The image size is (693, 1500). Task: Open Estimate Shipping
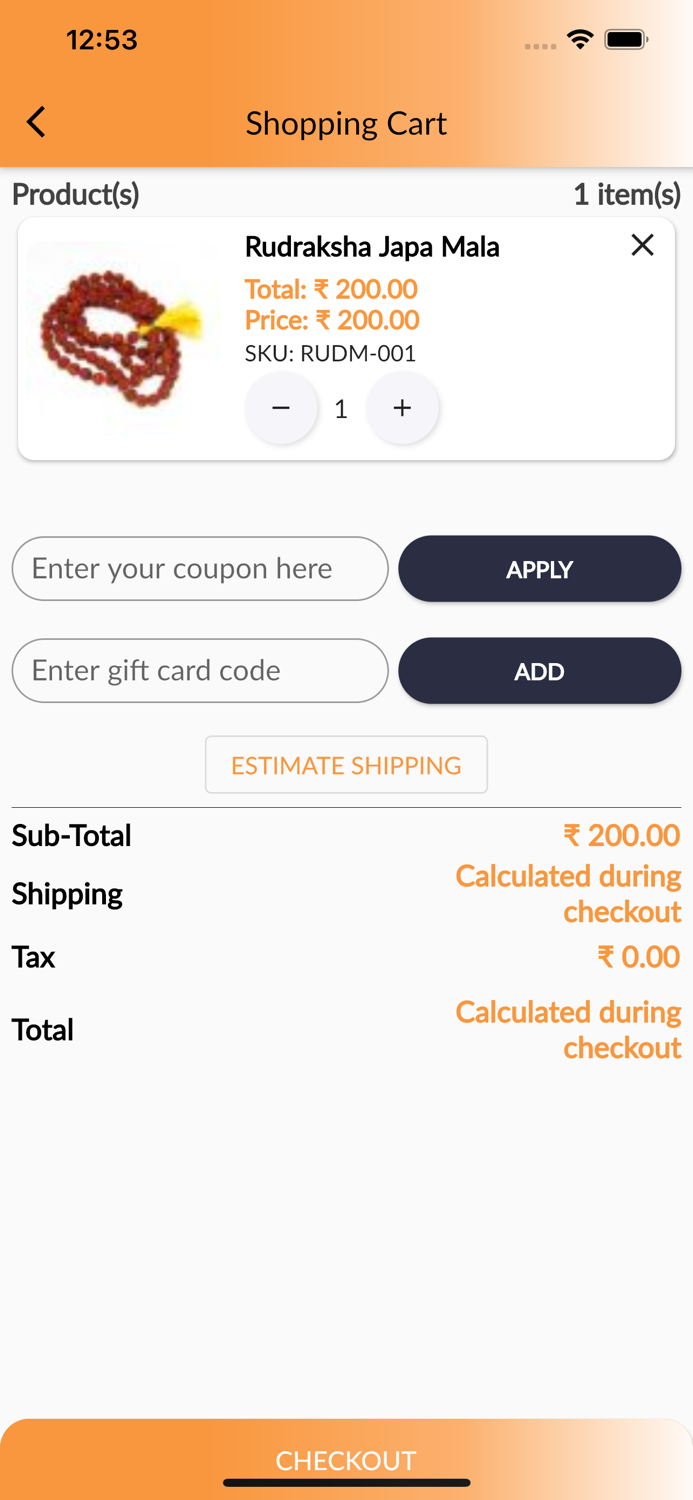[x=346, y=765]
